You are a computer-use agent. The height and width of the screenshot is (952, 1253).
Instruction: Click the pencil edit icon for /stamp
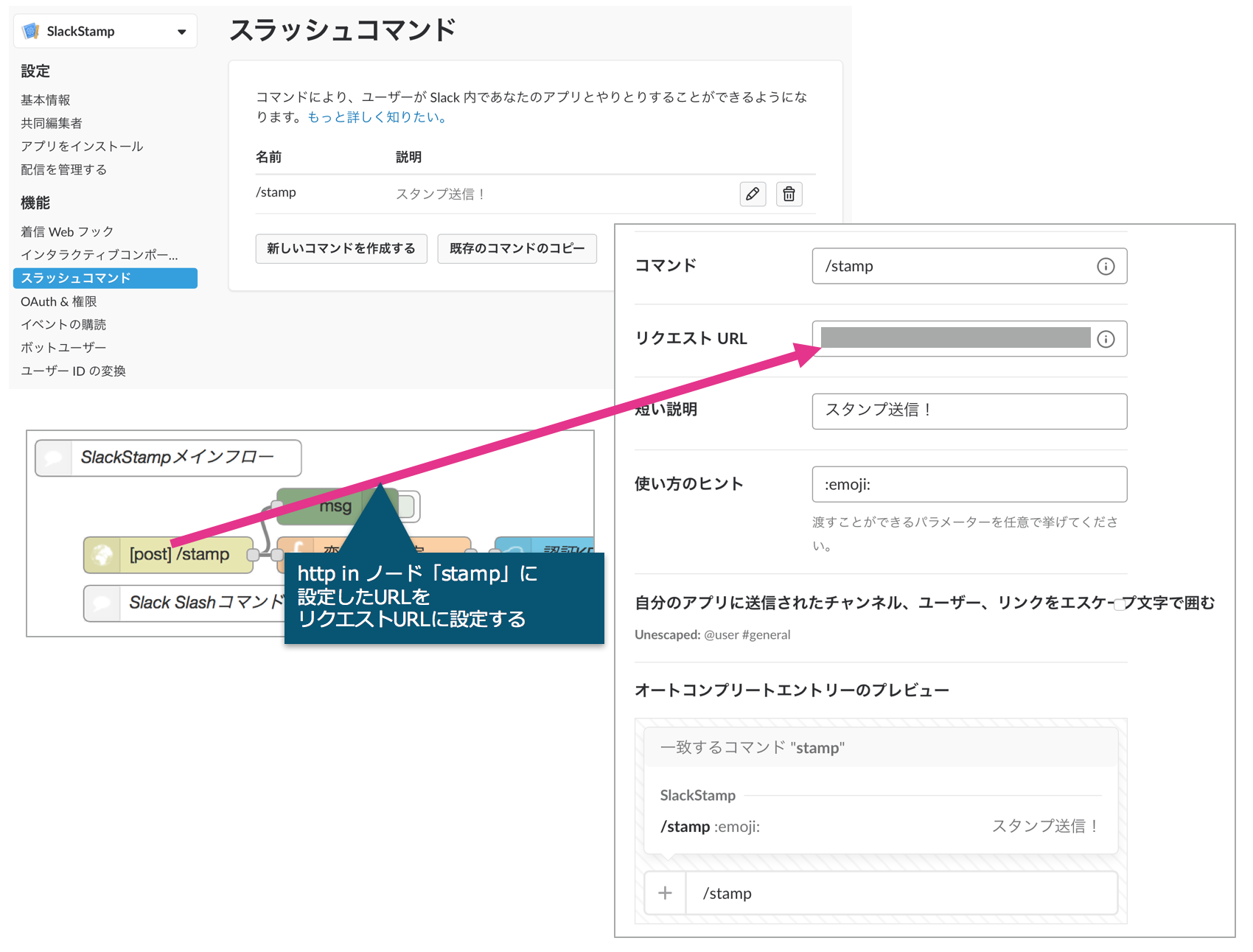click(x=753, y=194)
